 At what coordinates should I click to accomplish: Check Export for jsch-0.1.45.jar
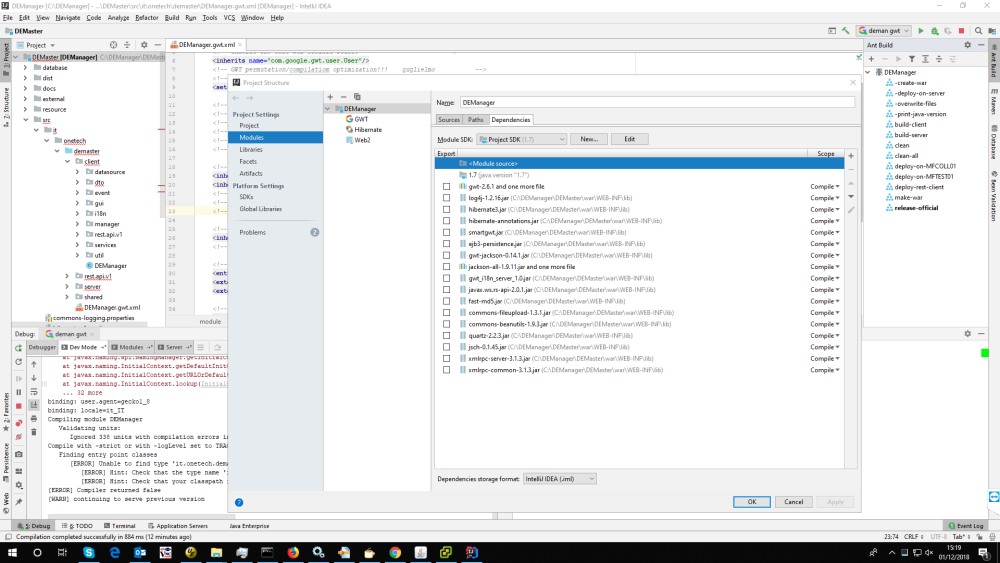[x=446, y=347]
